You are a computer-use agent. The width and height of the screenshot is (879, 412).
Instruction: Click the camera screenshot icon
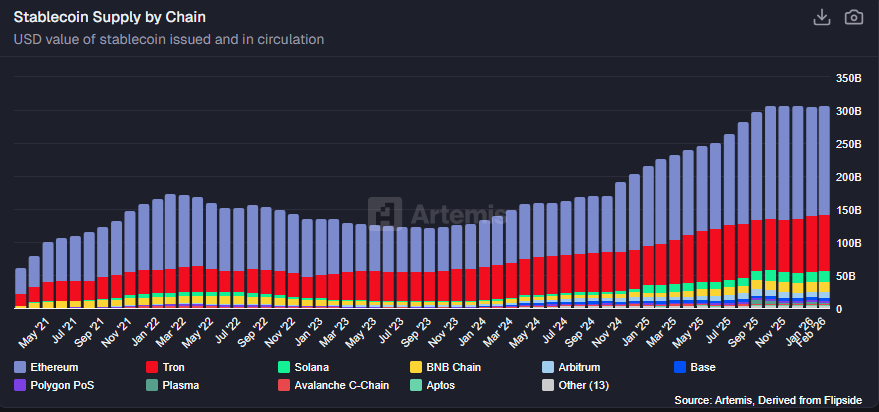pyautogui.click(x=853, y=18)
